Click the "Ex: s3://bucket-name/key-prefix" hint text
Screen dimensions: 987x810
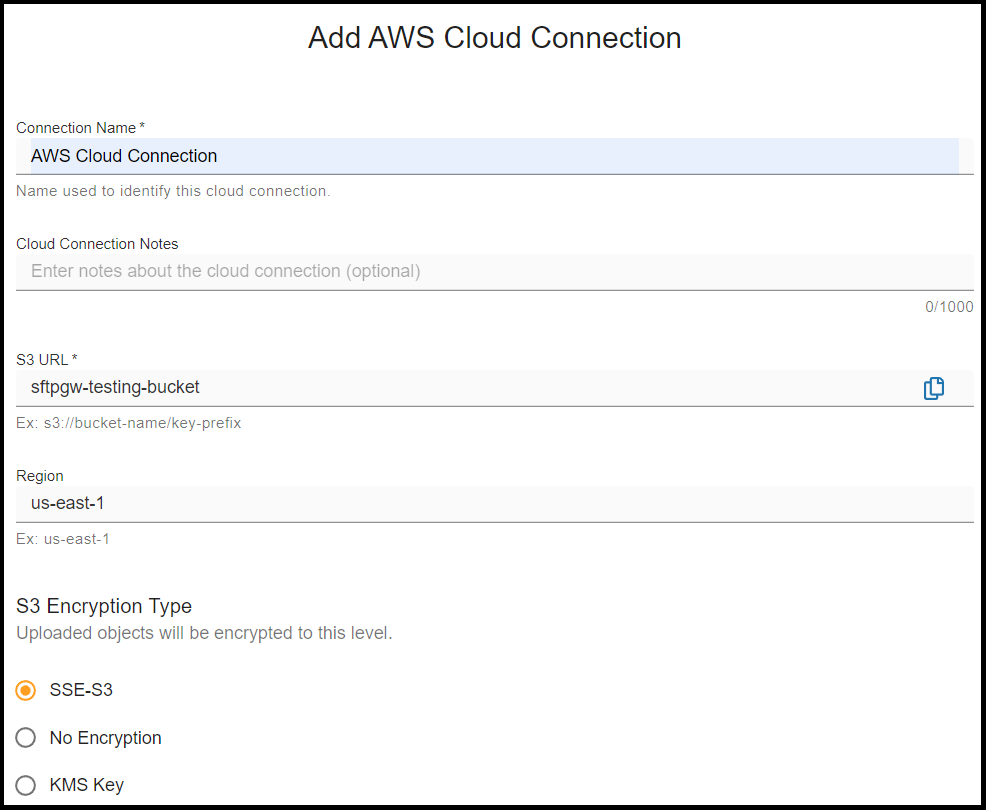(128, 423)
